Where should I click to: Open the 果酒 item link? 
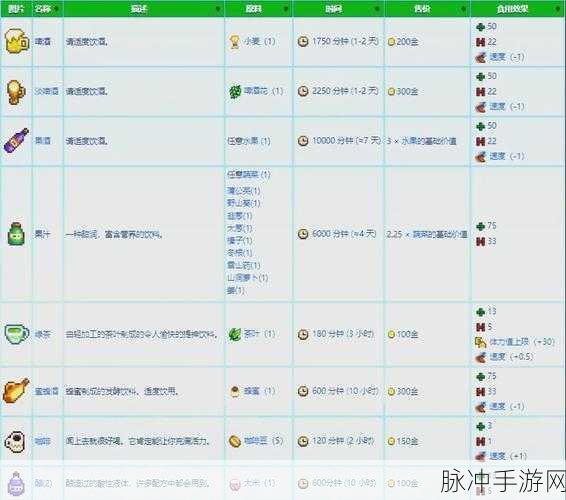tap(43, 140)
